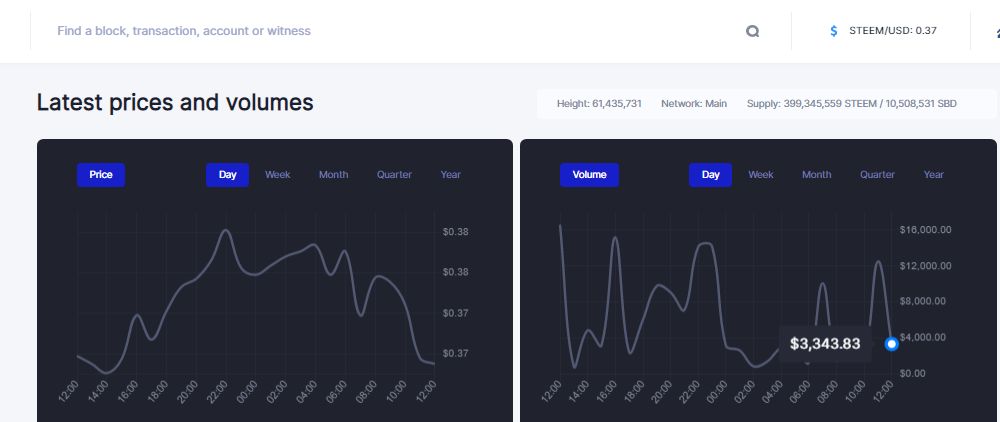Screen dimensions: 1000x422
Task: Click the $16,000.00 axis label
Action: click(x=925, y=230)
